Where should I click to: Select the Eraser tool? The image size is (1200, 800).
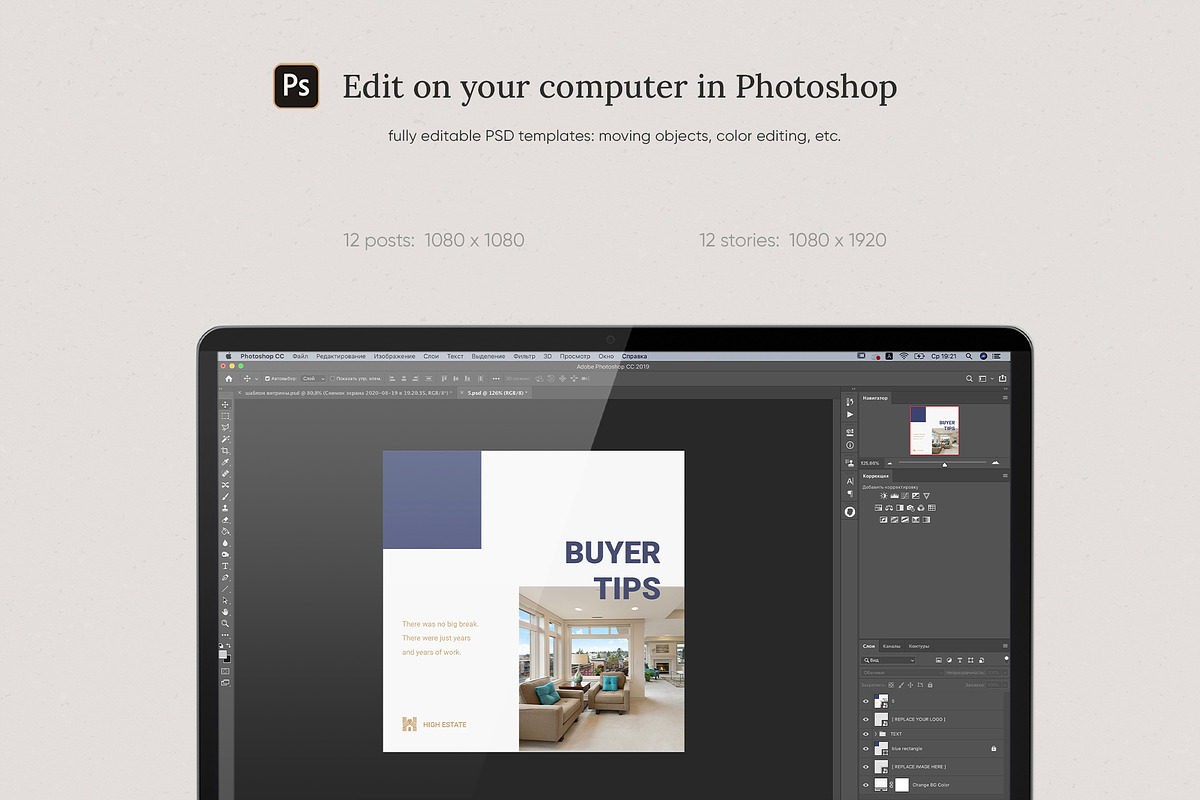pos(226,520)
